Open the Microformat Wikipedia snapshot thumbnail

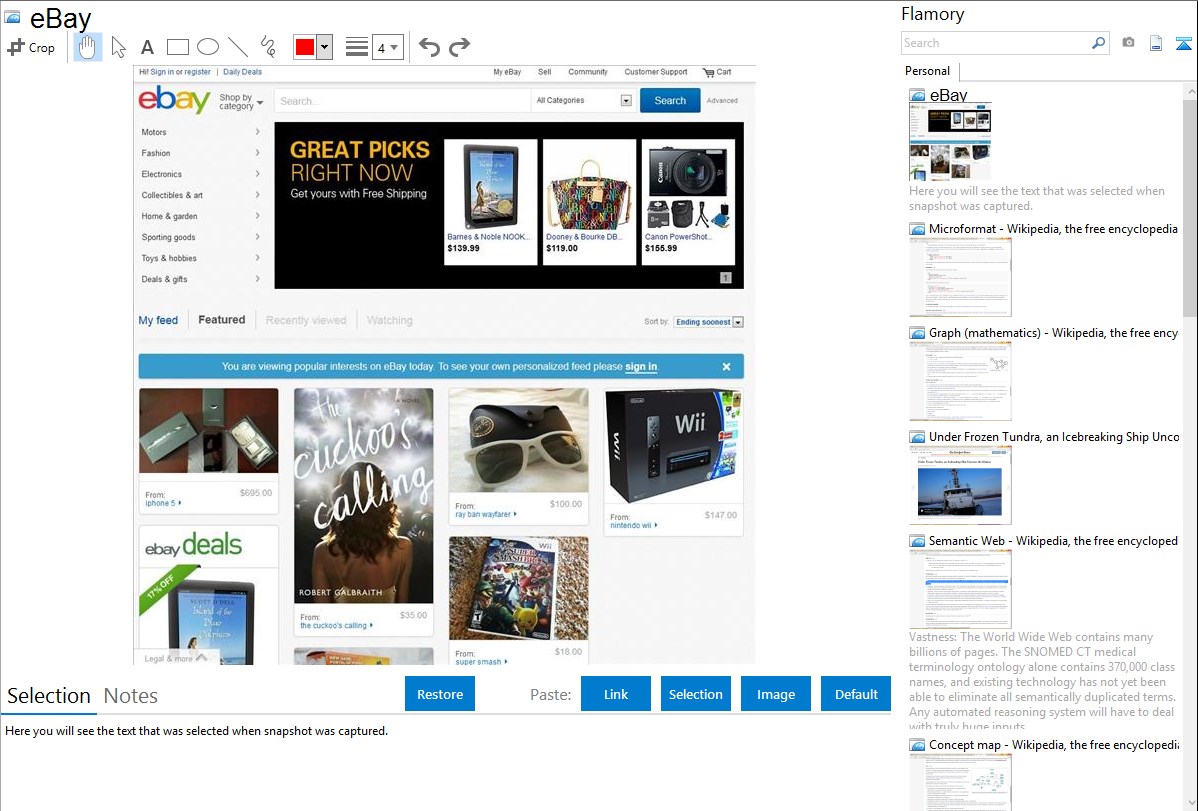tap(960, 277)
